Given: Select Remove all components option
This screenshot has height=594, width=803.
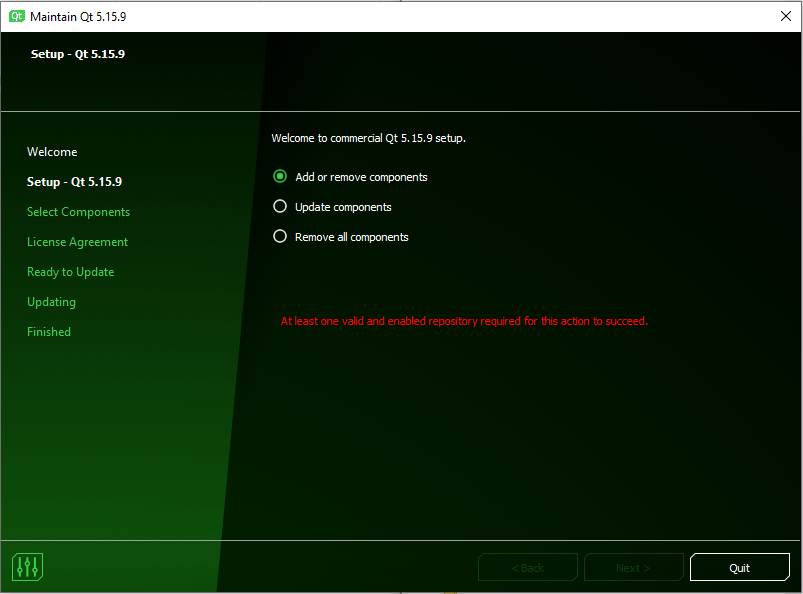Looking at the screenshot, I should pyautogui.click(x=281, y=237).
